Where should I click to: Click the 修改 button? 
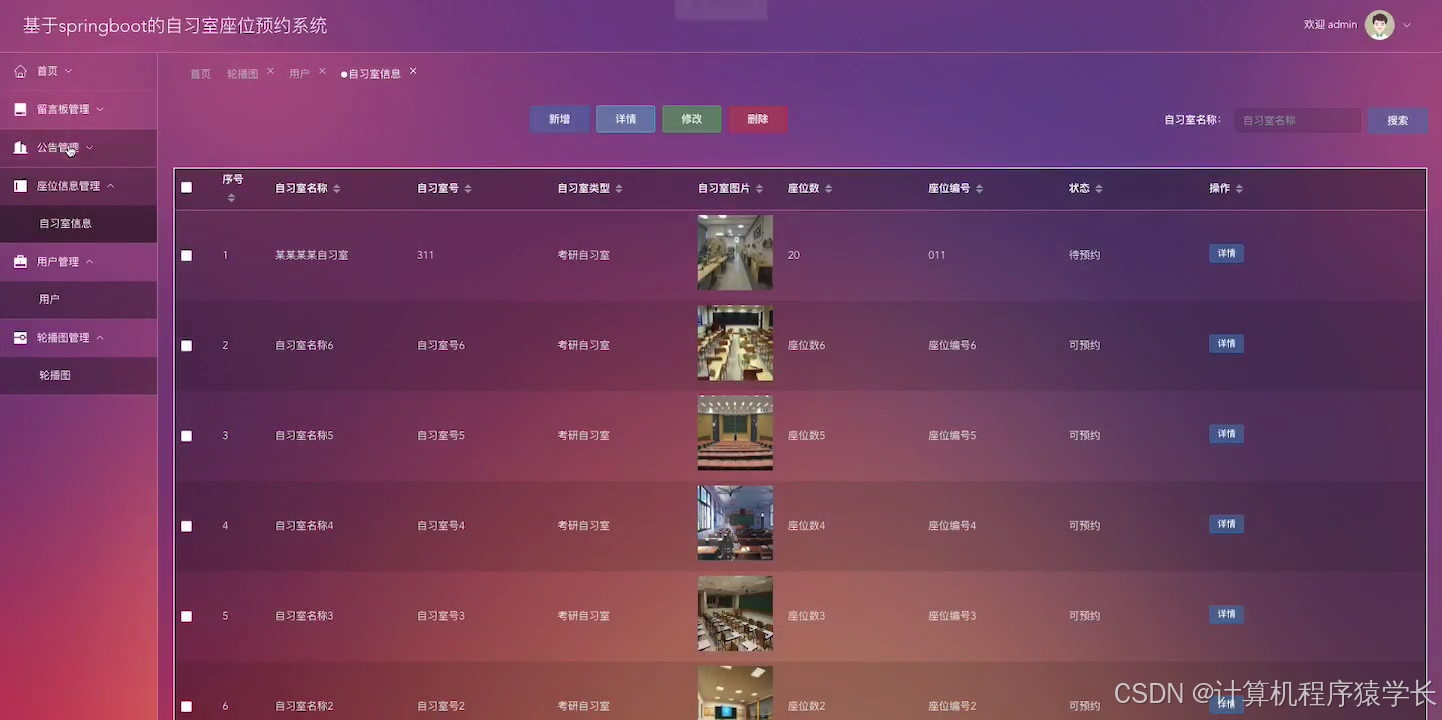(692, 119)
